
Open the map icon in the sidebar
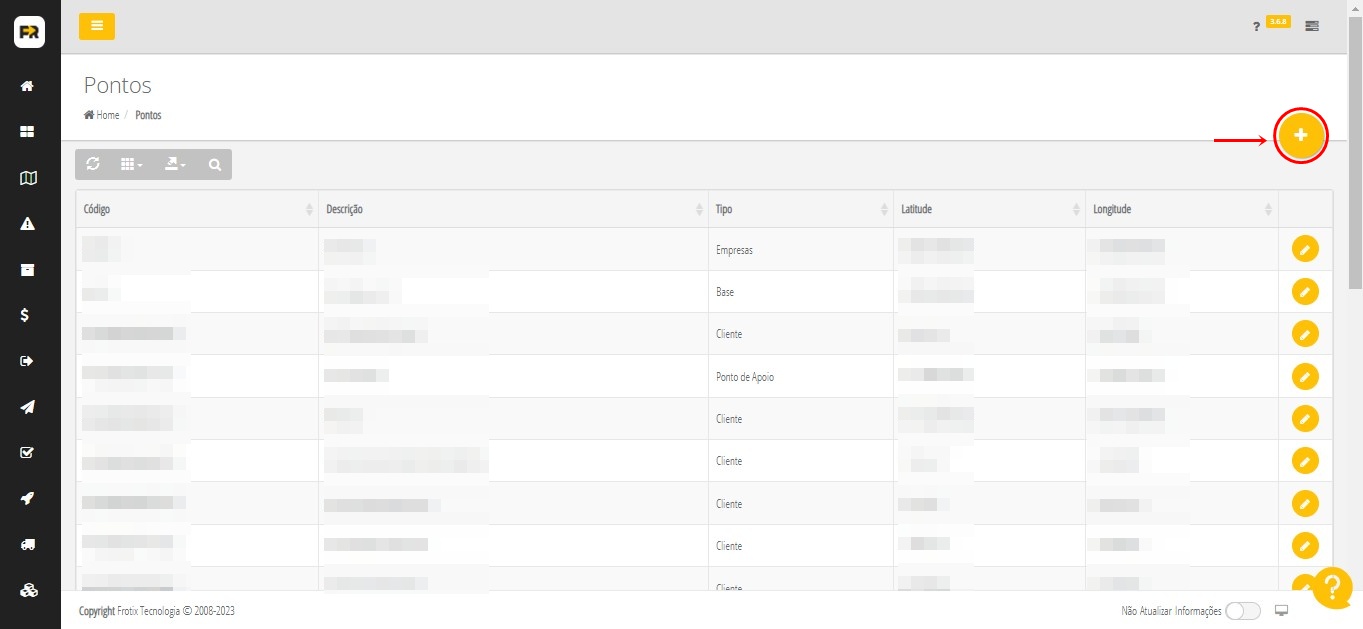(28, 178)
